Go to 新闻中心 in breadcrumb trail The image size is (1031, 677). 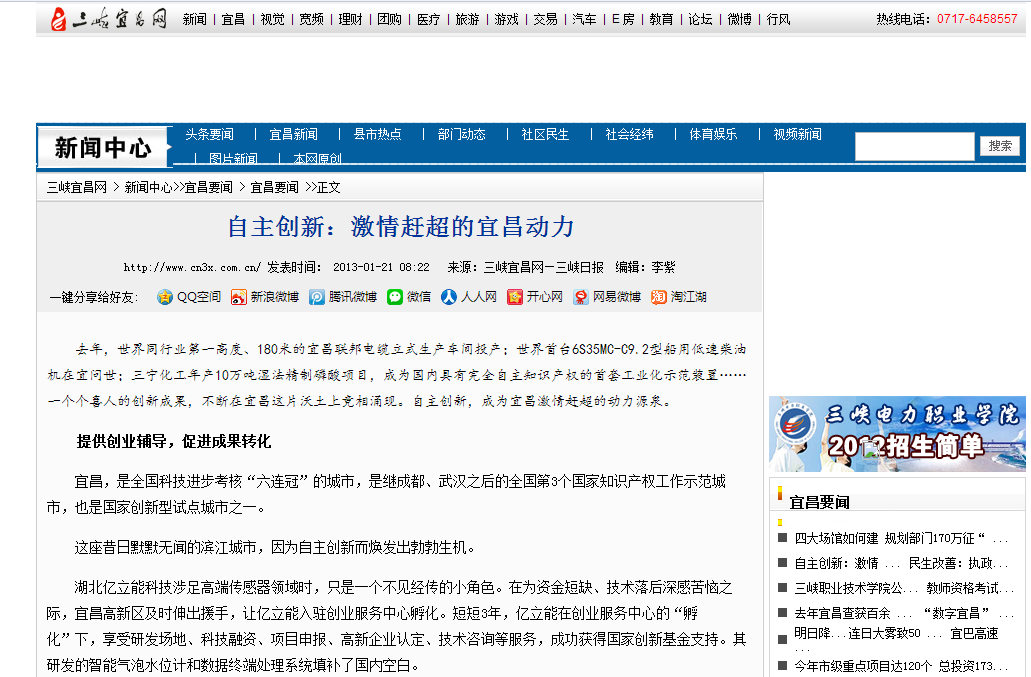[x=147, y=187]
